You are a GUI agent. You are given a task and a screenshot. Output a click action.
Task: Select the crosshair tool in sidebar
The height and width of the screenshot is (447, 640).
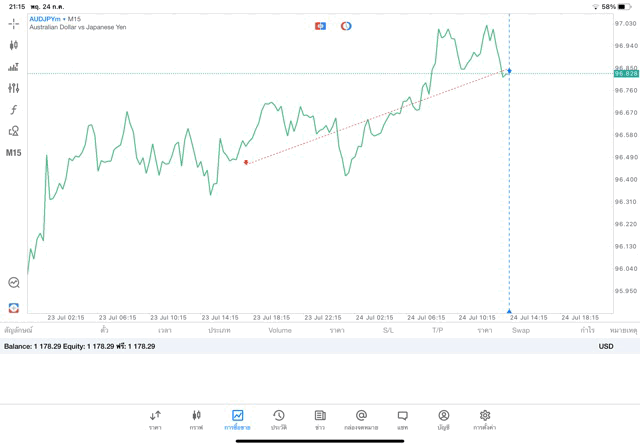(13, 24)
